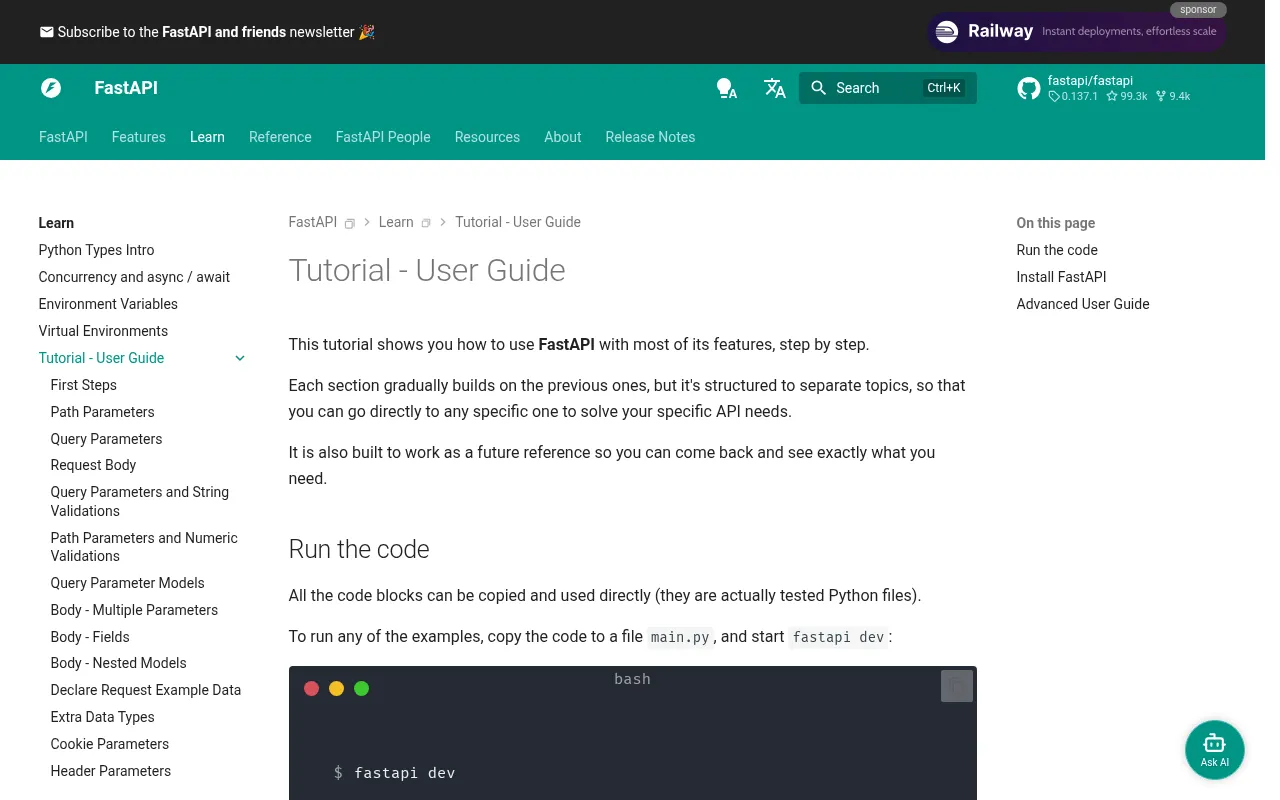Open the Reference tab
This screenshot has height=800, width=1280.
tap(280, 137)
